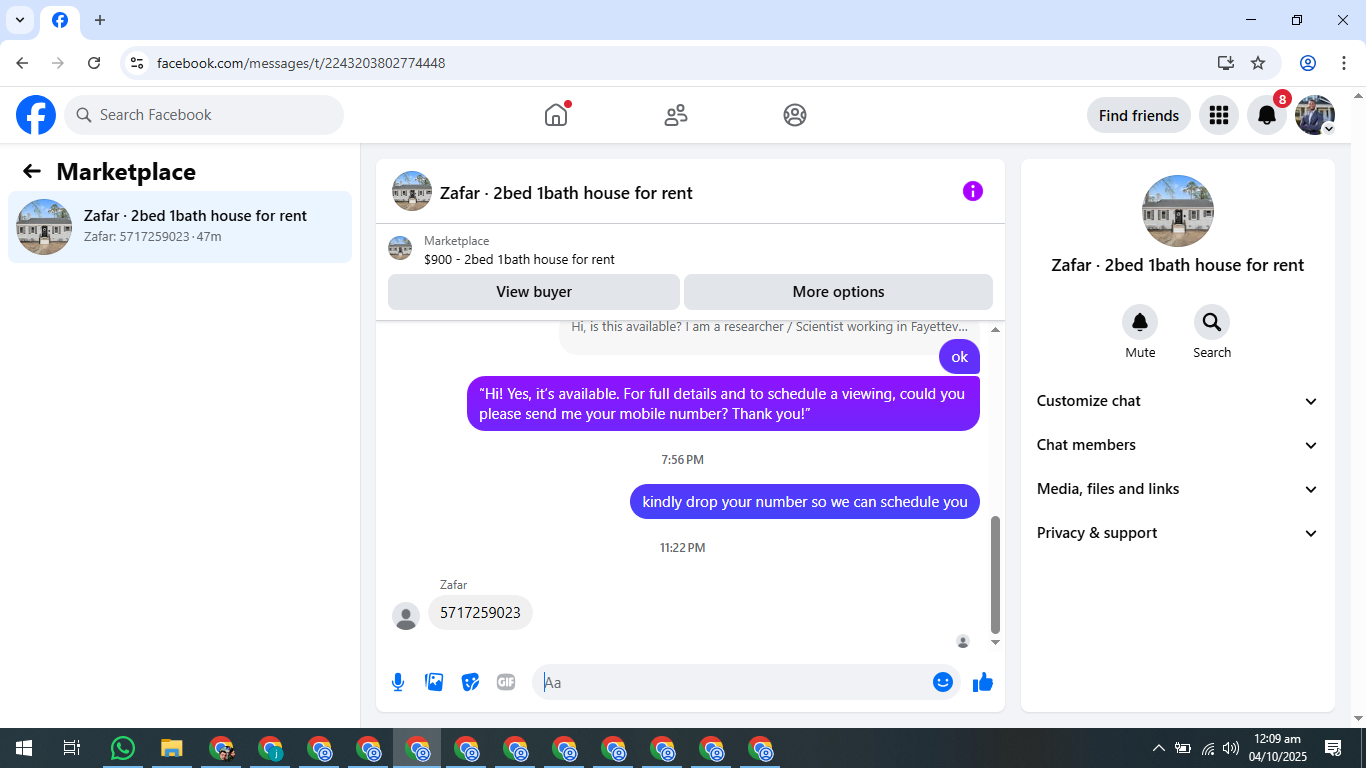
Task: Expand the Privacy & support section
Action: (1178, 533)
